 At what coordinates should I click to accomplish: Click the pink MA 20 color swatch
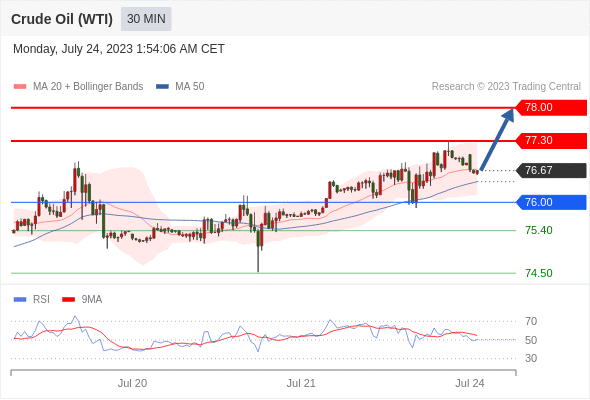[20, 87]
